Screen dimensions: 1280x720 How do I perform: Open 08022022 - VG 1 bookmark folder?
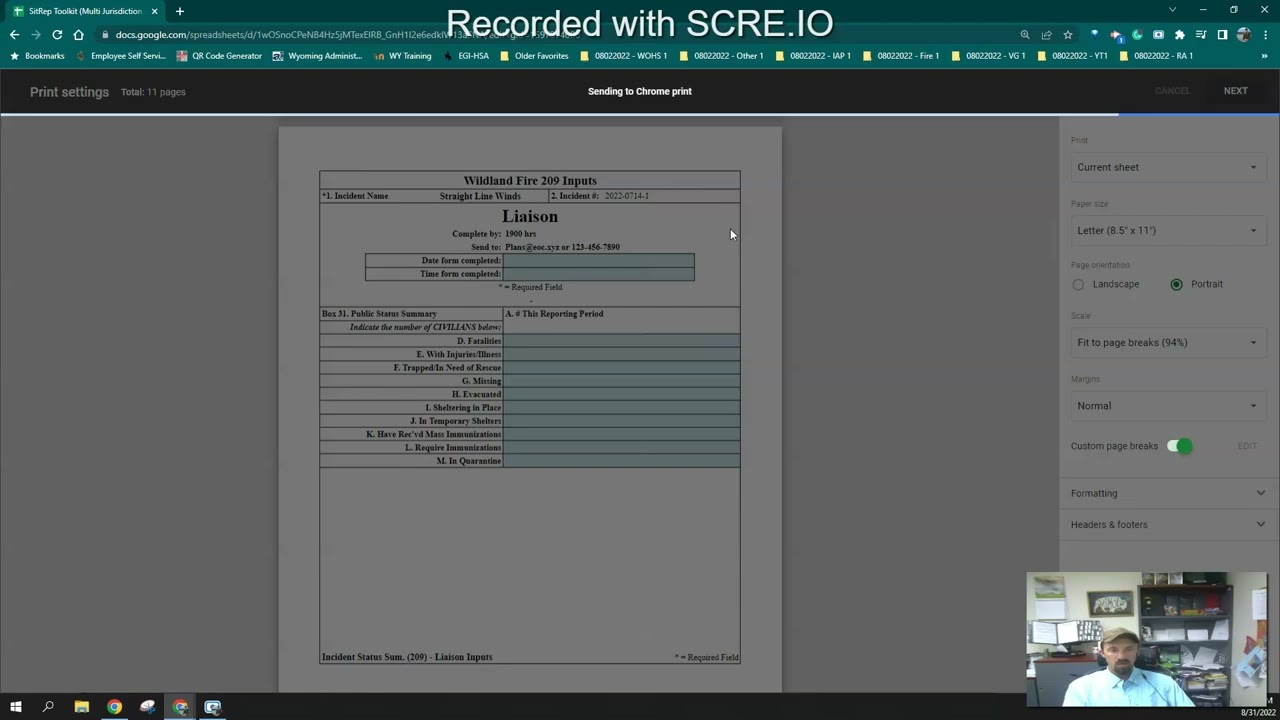coord(987,56)
